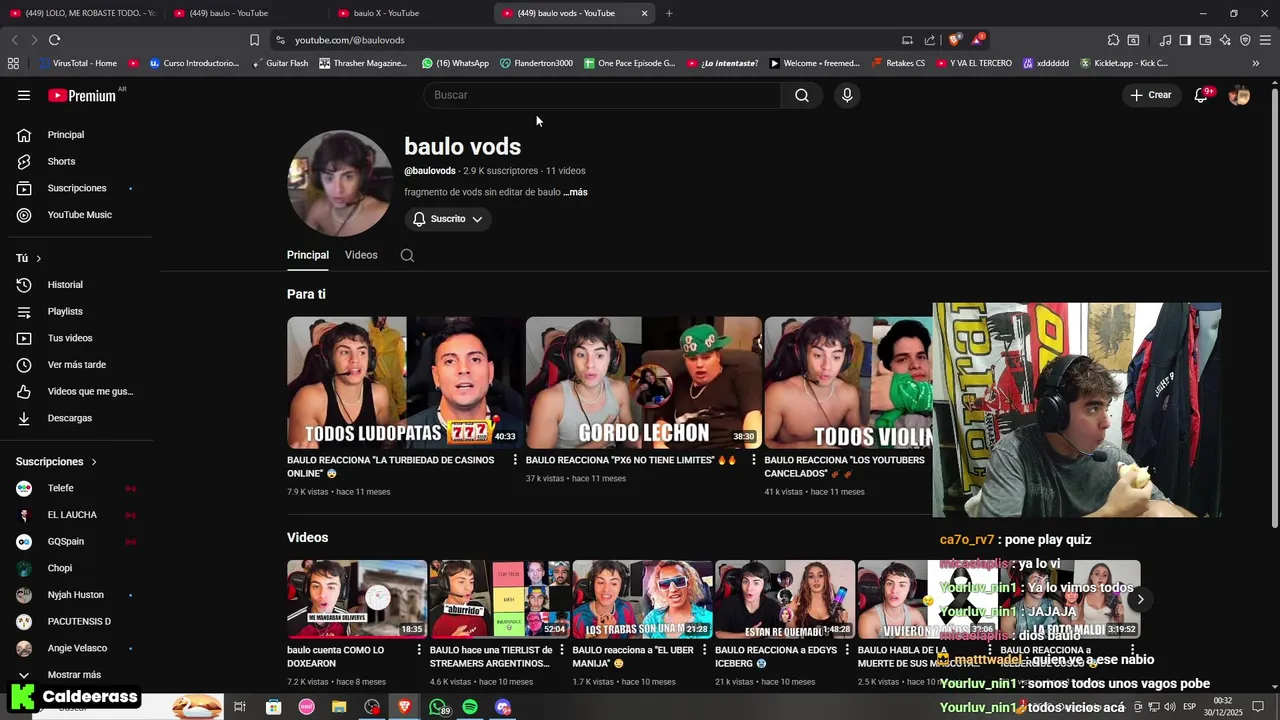This screenshot has height=720, width=1280.
Task: Reload the page
Action: (x=54, y=40)
